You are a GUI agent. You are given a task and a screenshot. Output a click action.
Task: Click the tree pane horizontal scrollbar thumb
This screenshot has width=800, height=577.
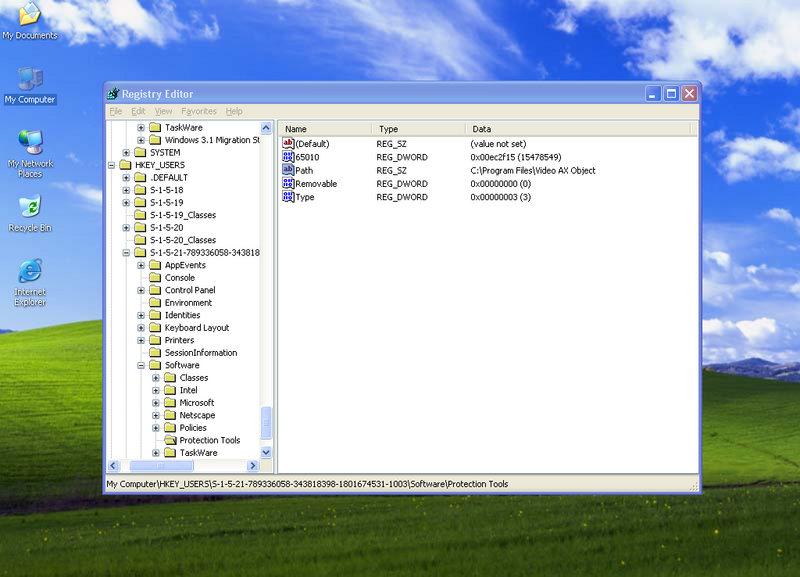click(x=161, y=465)
